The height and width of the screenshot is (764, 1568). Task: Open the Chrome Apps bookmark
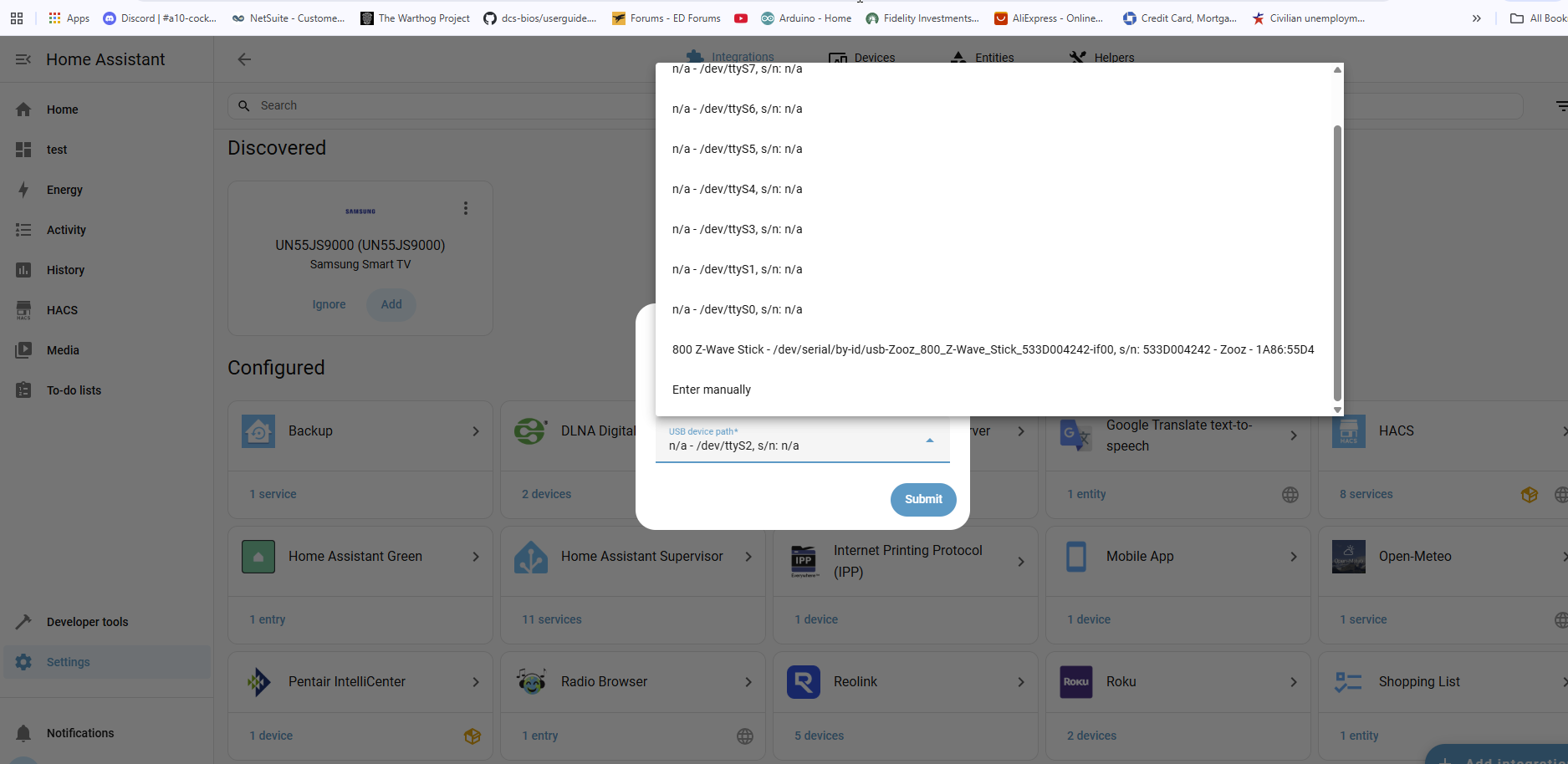(69, 18)
